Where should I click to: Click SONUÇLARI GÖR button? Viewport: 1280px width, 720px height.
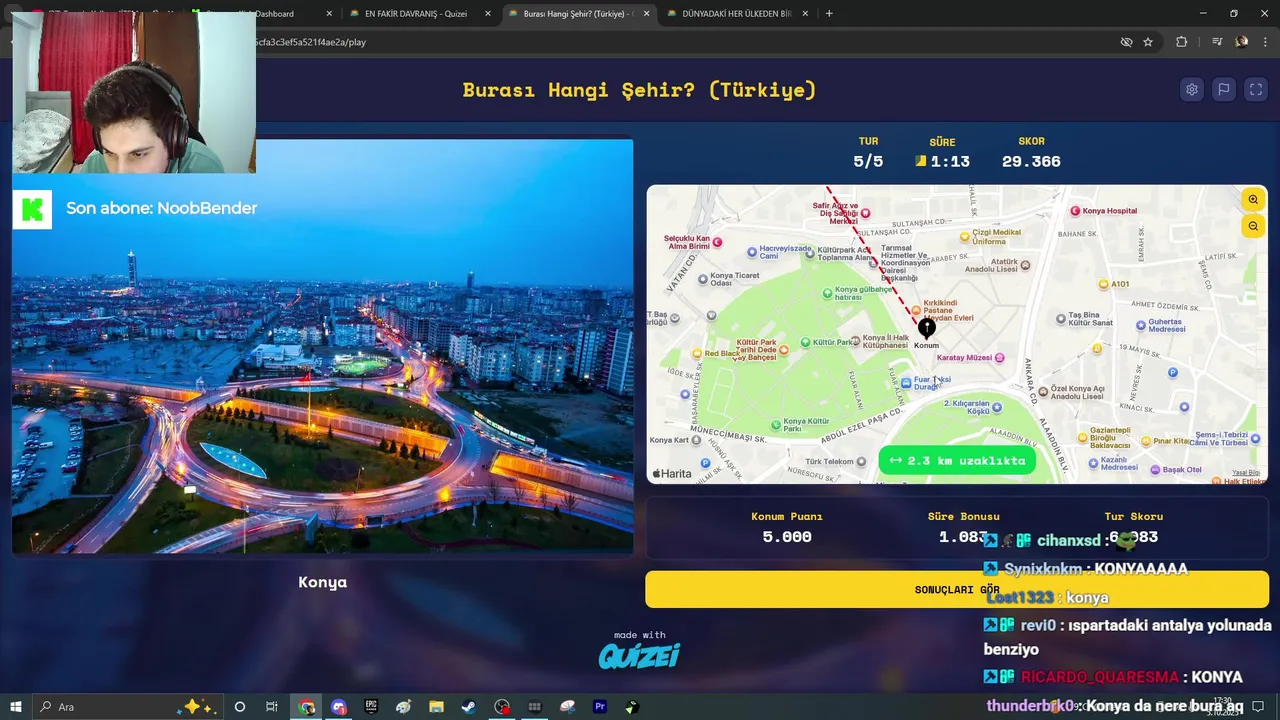pos(957,589)
